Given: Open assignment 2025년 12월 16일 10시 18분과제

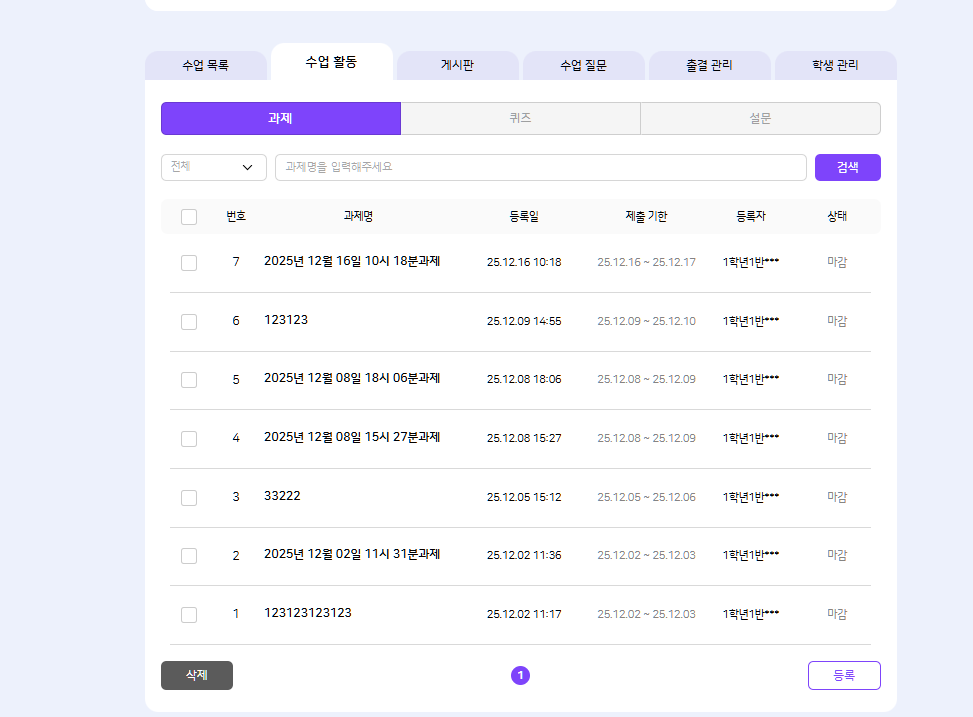Looking at the screenshot, I should 352,261.
